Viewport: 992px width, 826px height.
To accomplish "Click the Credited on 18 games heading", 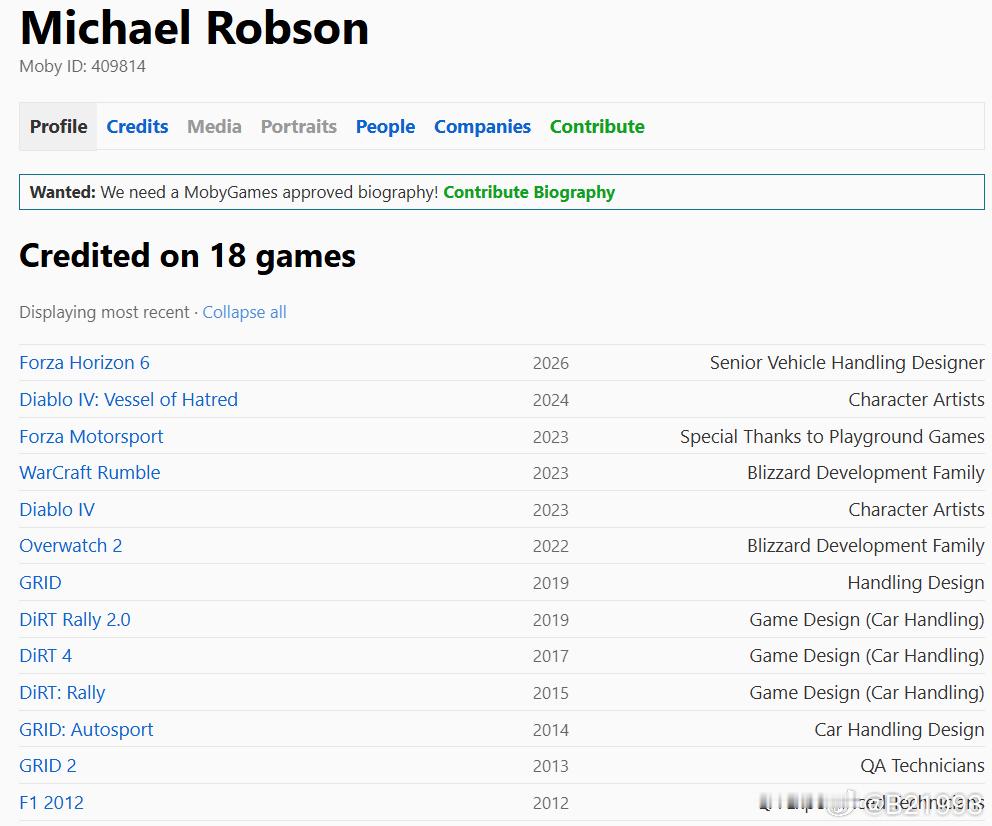I will point(187,256).
